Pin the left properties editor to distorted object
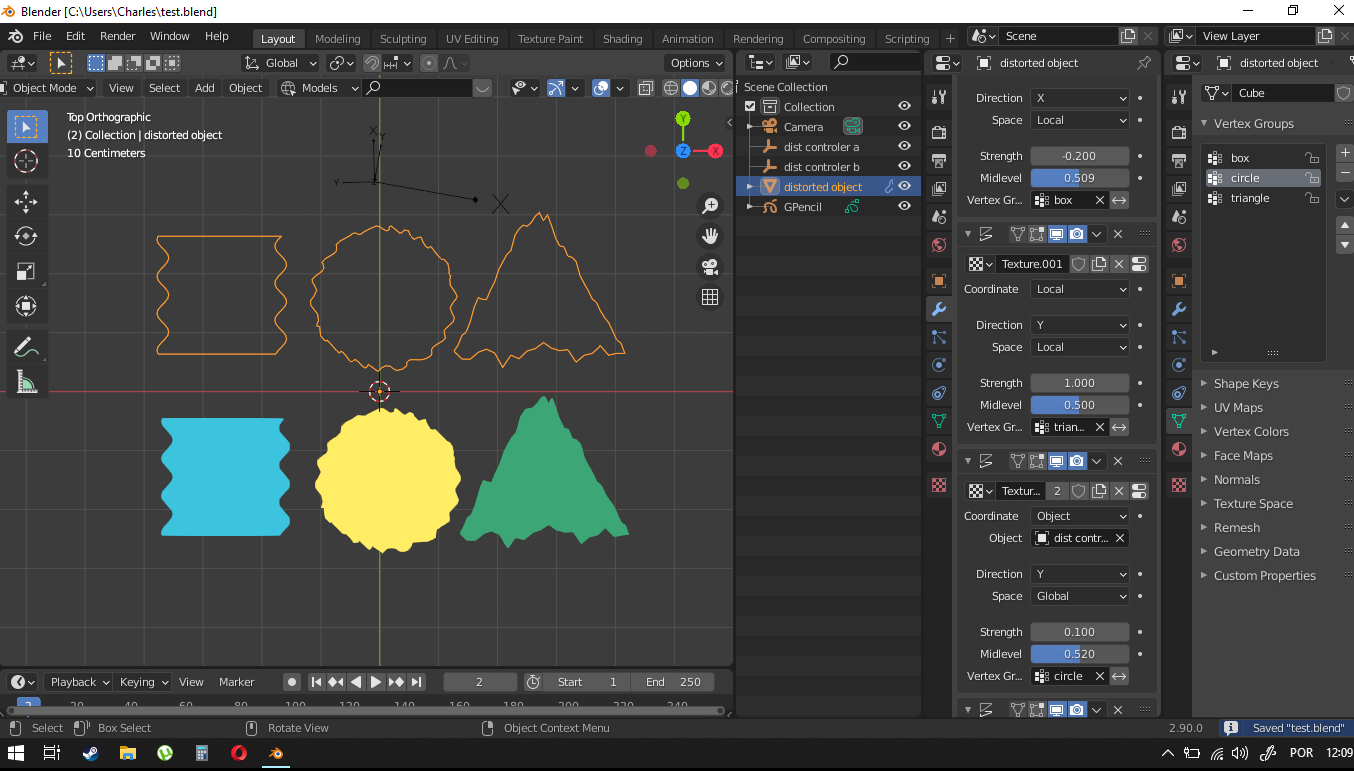This screenshot has width=1354, height=772. (1144, 63)
